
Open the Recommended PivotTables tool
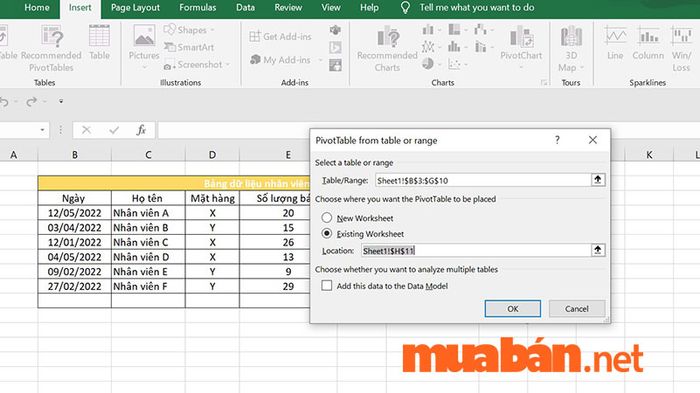pyautogui.click(x=51, y=49)
